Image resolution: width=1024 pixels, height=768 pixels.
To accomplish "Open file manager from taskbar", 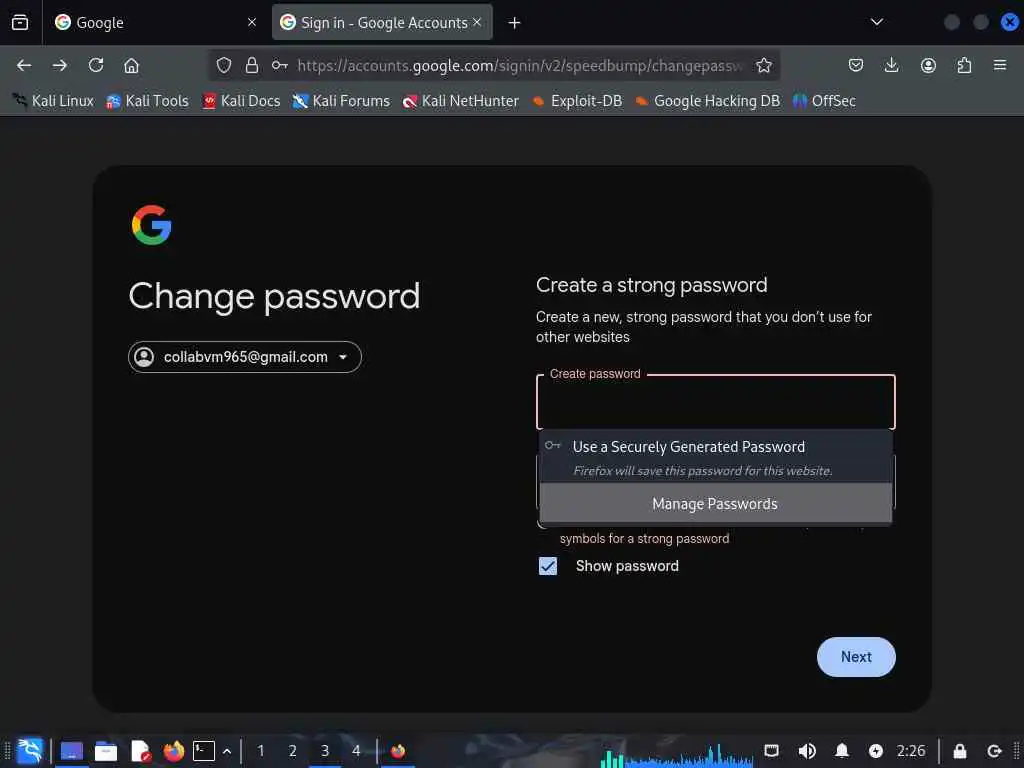I will [106, 752].
